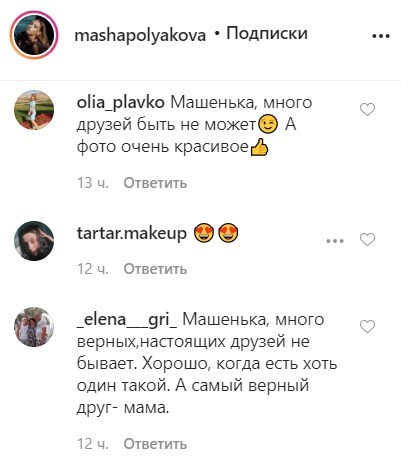Open tartar.makeup username link
This screenshot has height=465, width=401.
click(x=132, y=233)
